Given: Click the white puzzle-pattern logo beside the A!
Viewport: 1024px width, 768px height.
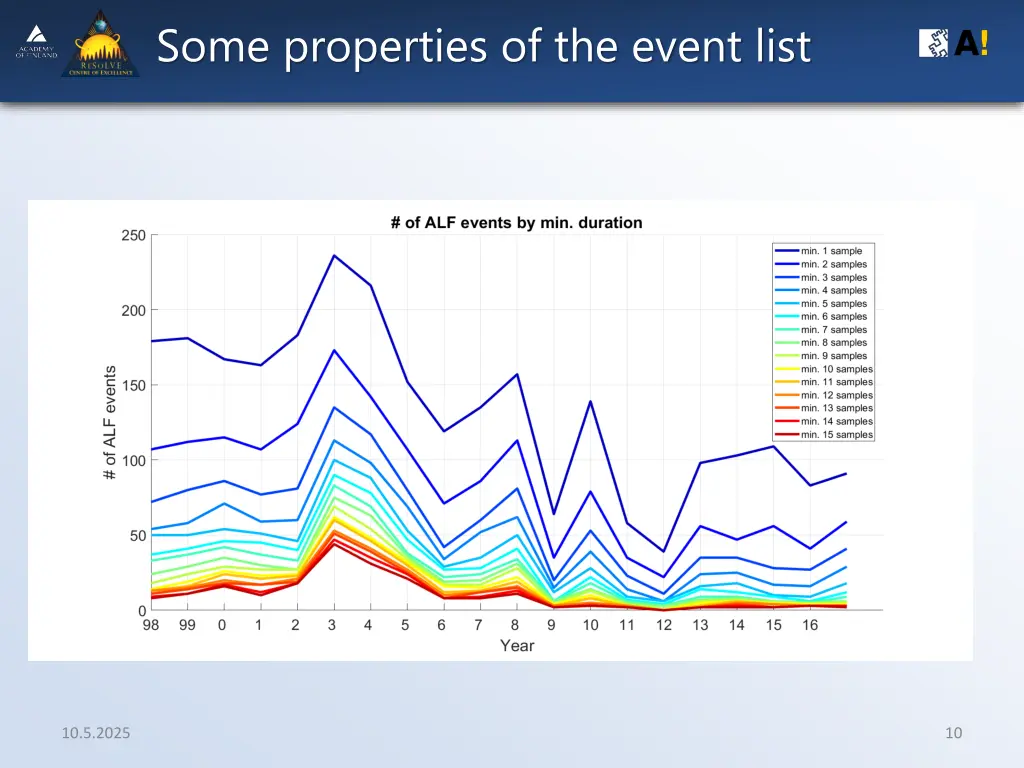Looking at the screenshot, I should 933,43.
